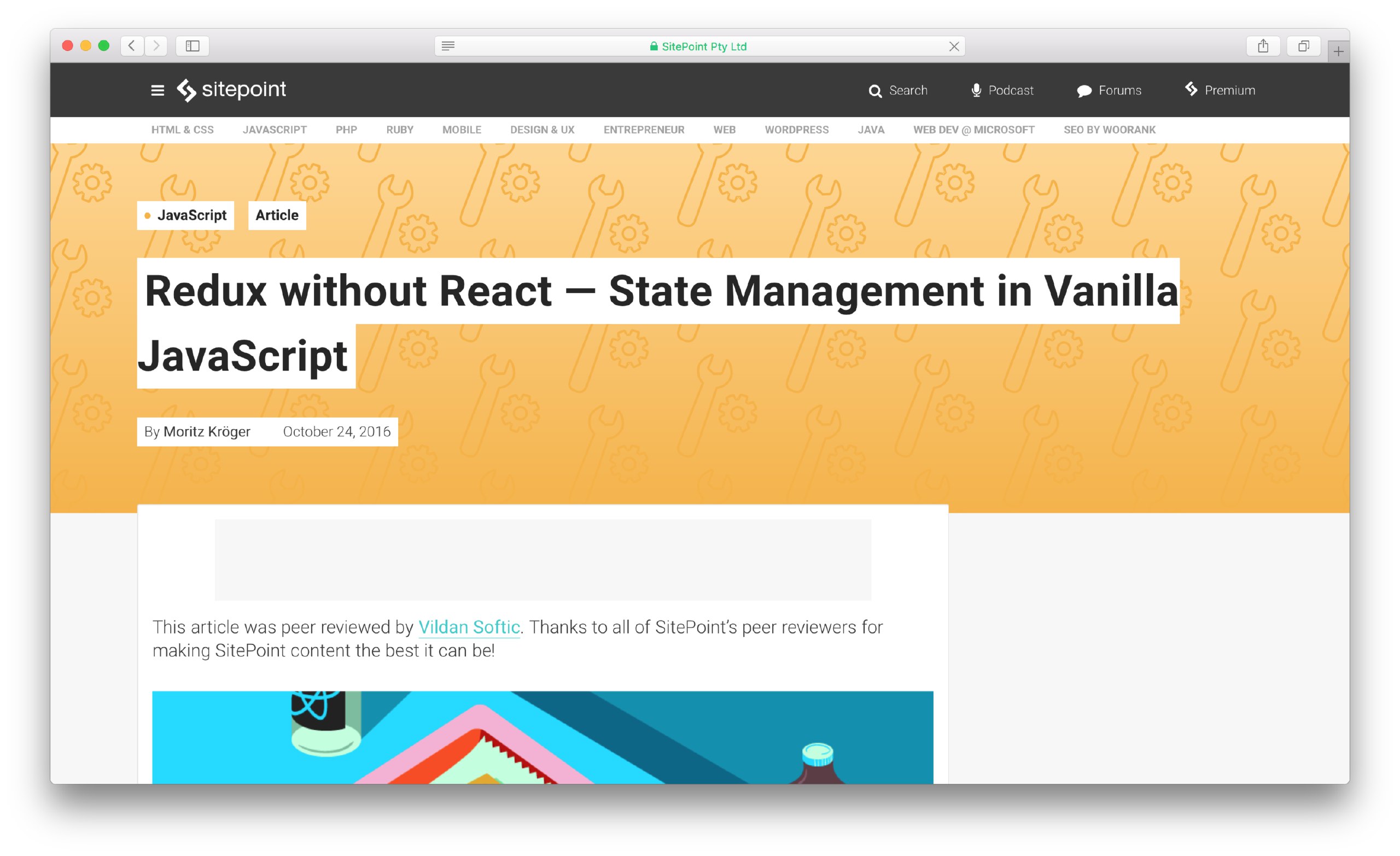Open the hamburger menu beside sitepoint logo
Screen dimensions: 1400x856
pos(157,90)
